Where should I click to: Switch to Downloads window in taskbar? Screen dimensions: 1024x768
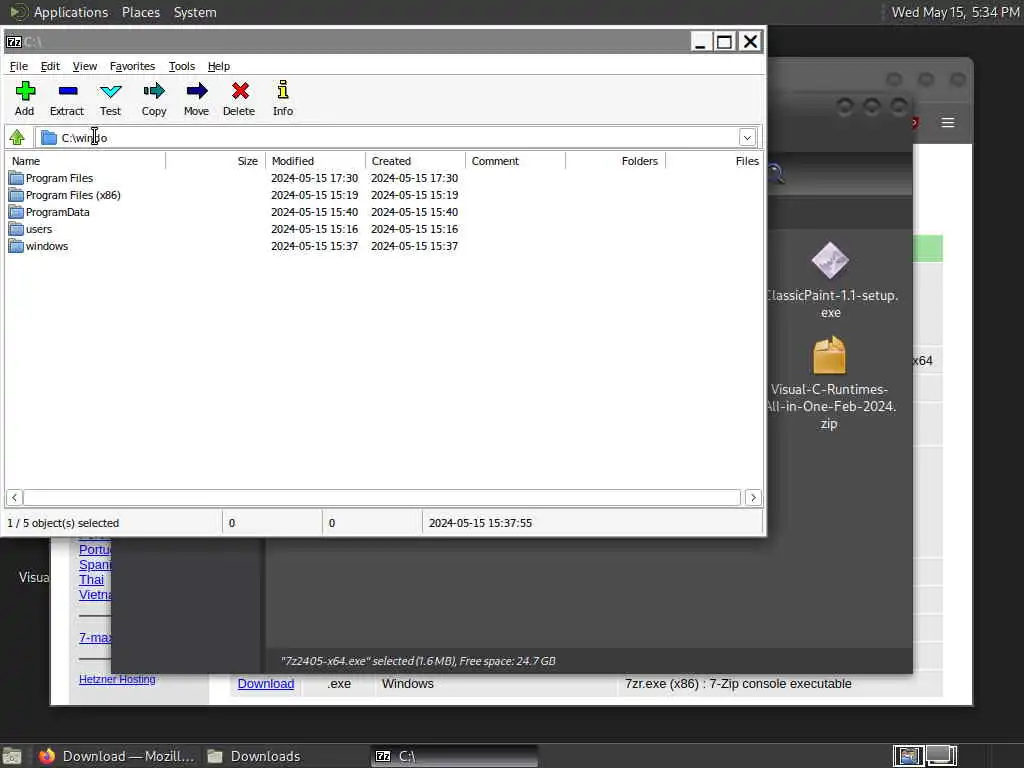pyautogui.click(x=255, y=756)
